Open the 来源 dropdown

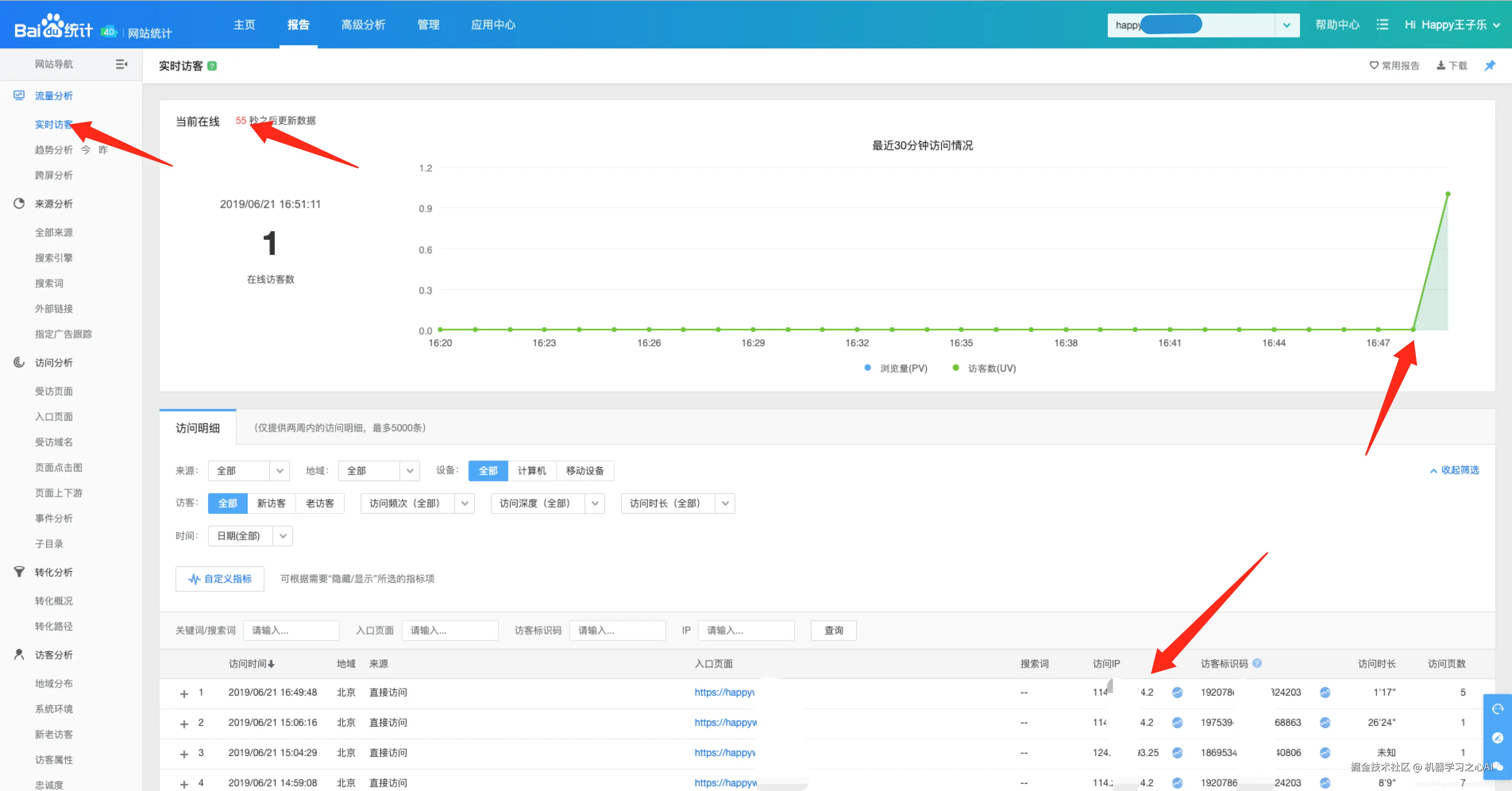248,471
